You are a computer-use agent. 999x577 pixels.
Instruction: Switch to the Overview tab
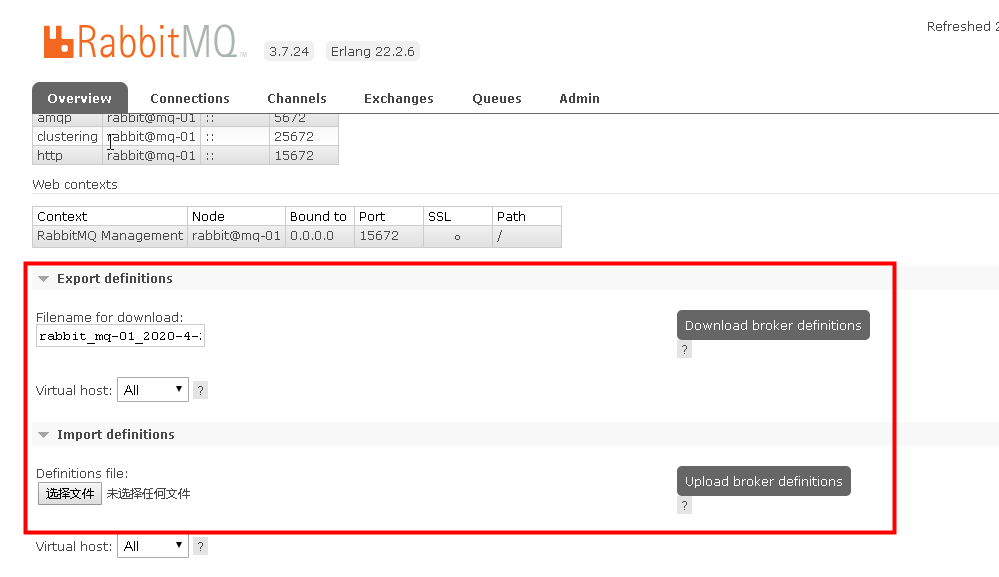[x=80, y=98]
